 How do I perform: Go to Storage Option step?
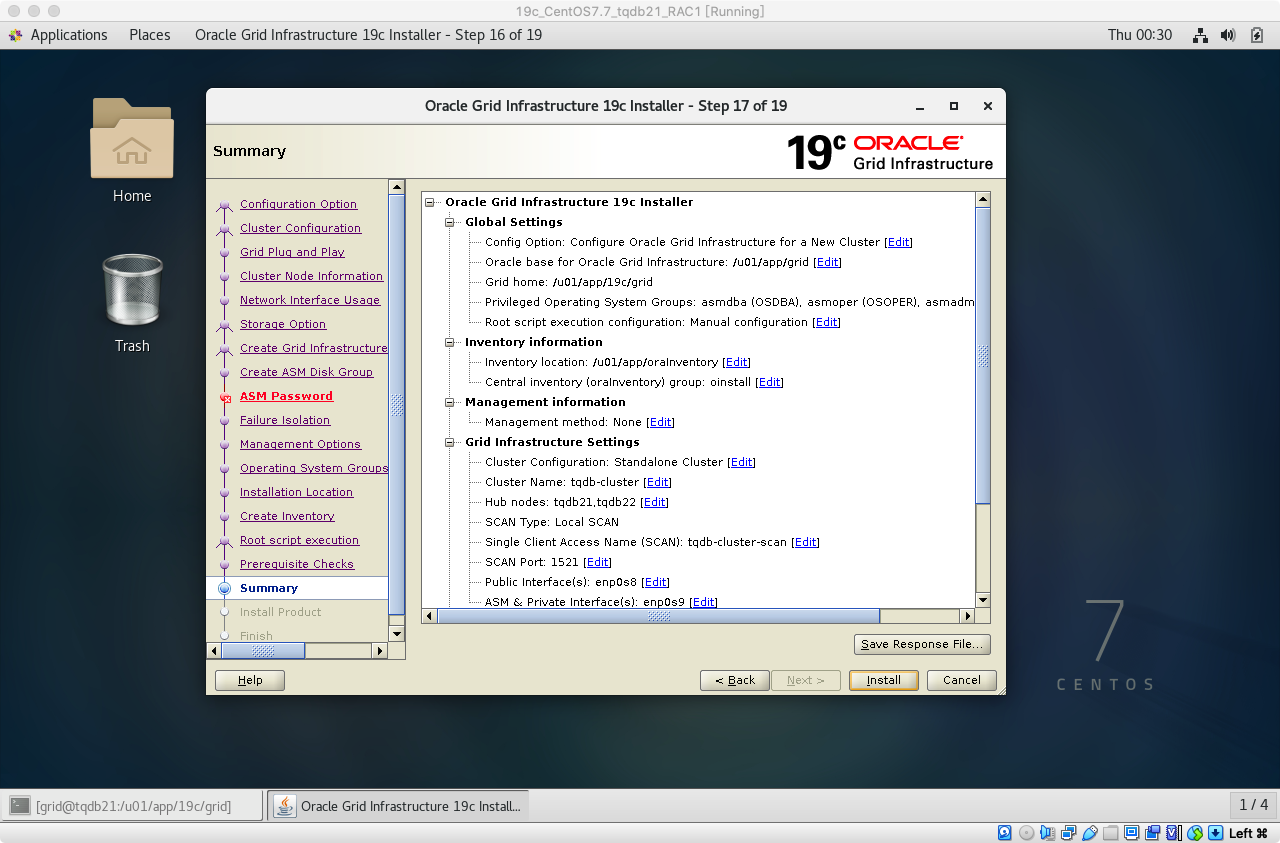coord(283,324)
